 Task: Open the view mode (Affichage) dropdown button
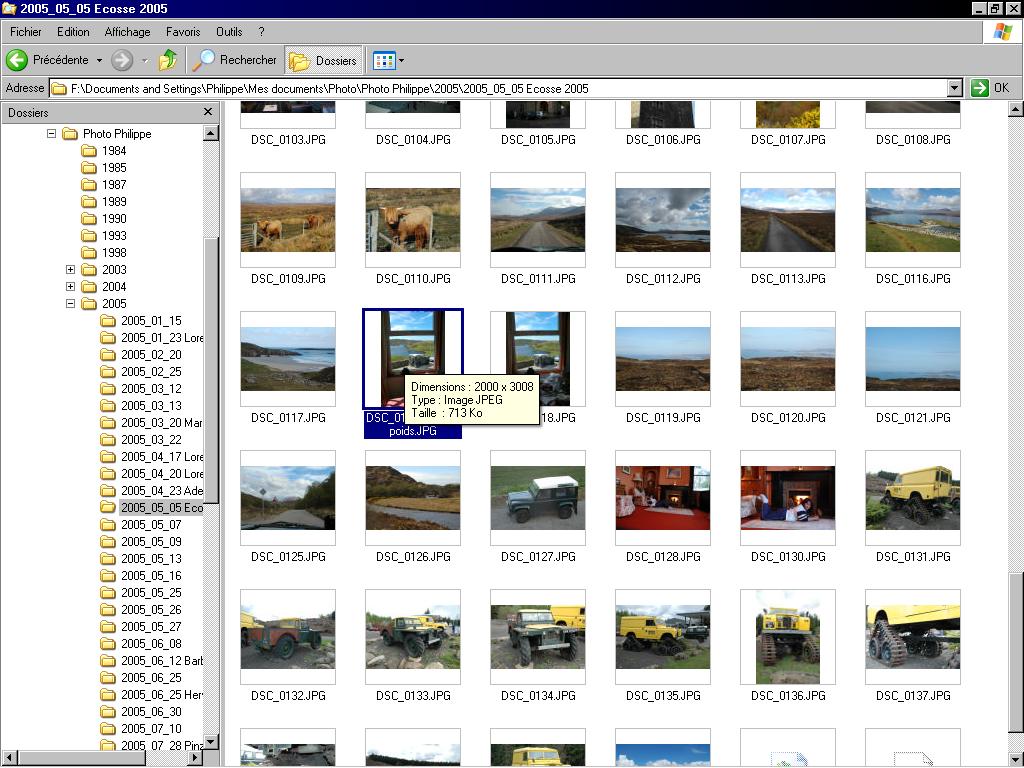388,60
